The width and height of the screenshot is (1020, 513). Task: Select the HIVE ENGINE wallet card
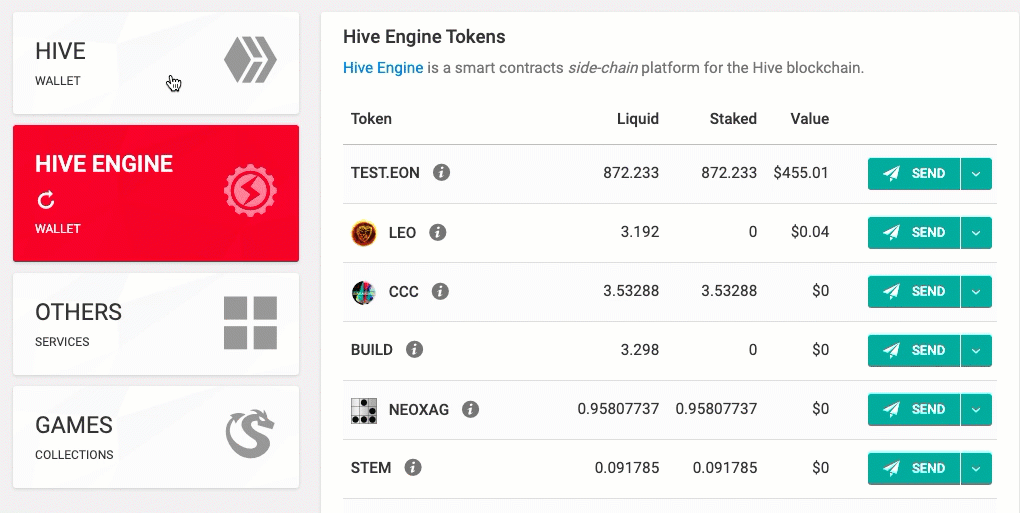[156, 193]
